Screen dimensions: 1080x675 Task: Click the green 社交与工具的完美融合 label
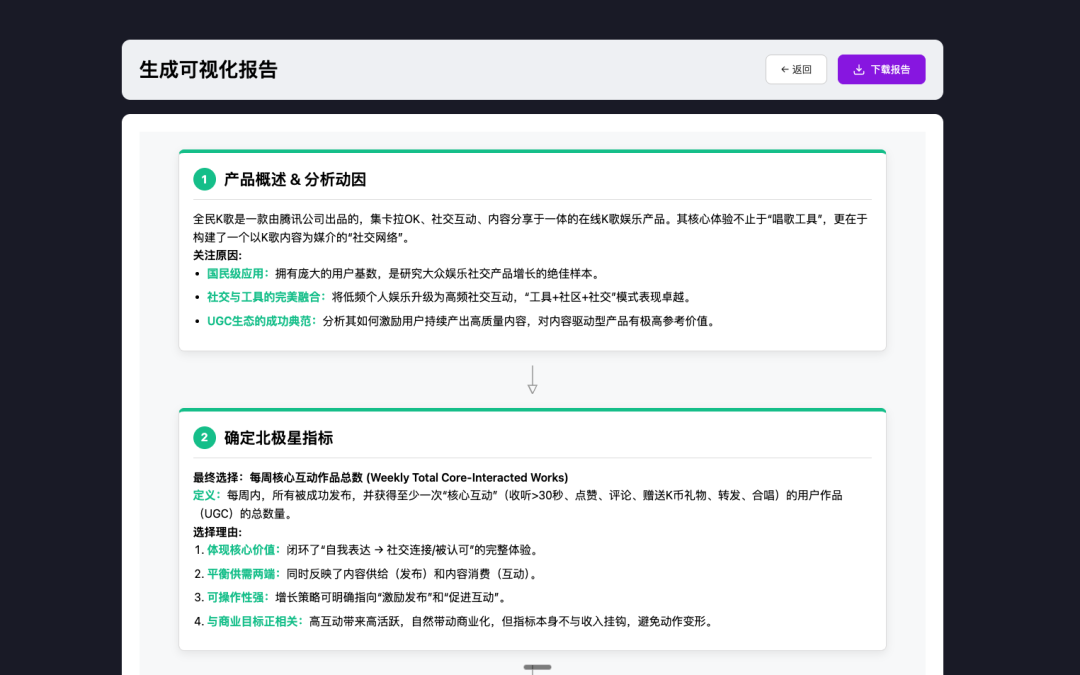pos(266,297)
